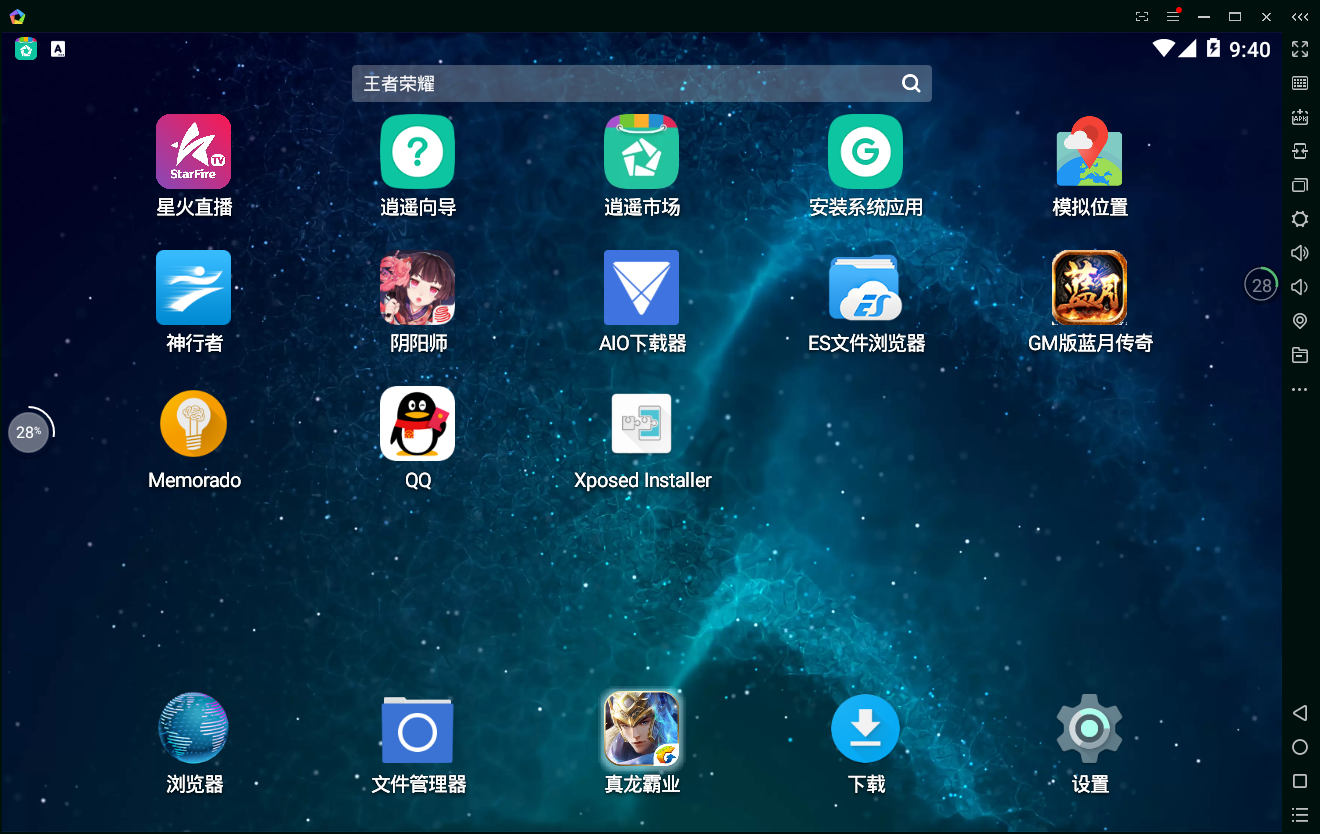
Task: Tap the Wi-Fi status icon
Action: coord(1163,48)
